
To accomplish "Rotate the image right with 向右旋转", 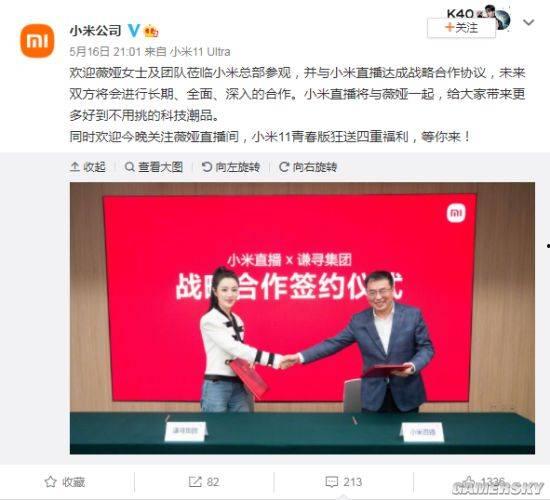I will click(308, 167).
